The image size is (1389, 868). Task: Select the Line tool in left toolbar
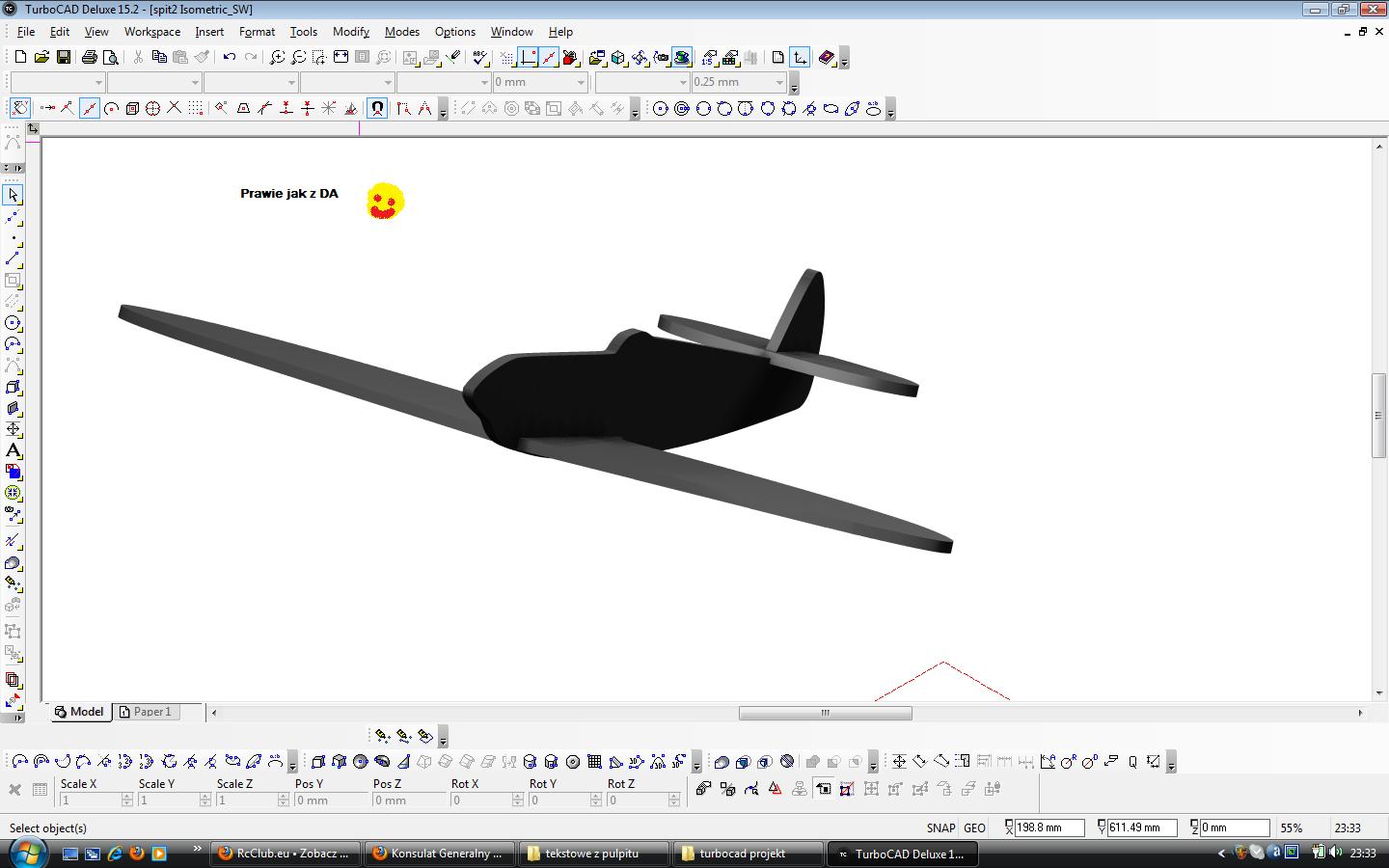tap(13, 258)
